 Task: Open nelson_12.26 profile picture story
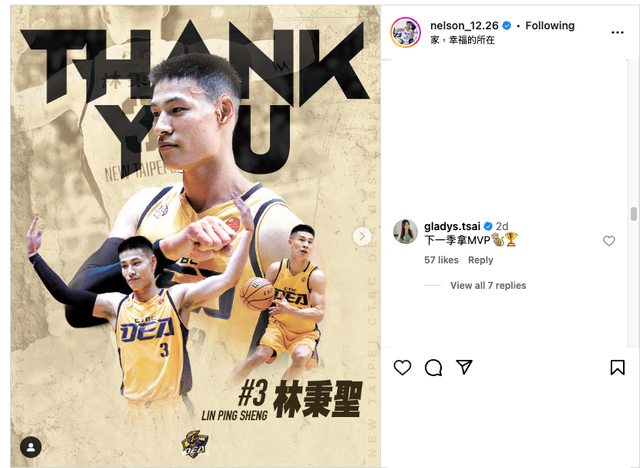405,32
